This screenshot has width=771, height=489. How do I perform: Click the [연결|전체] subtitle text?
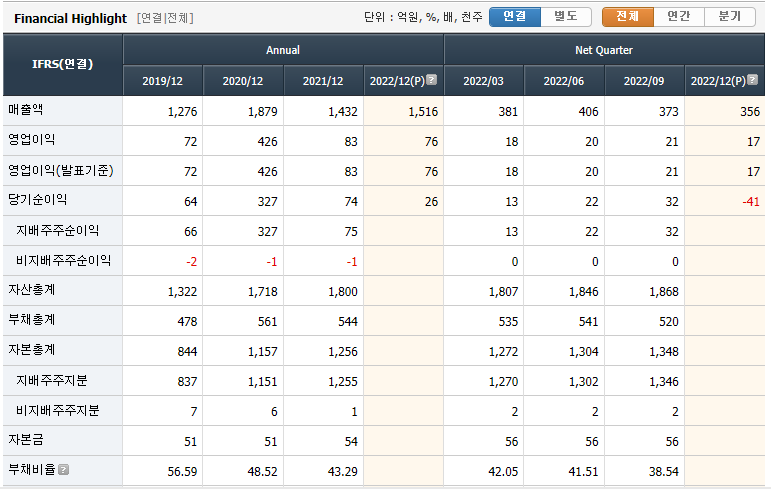pos(165,18)
